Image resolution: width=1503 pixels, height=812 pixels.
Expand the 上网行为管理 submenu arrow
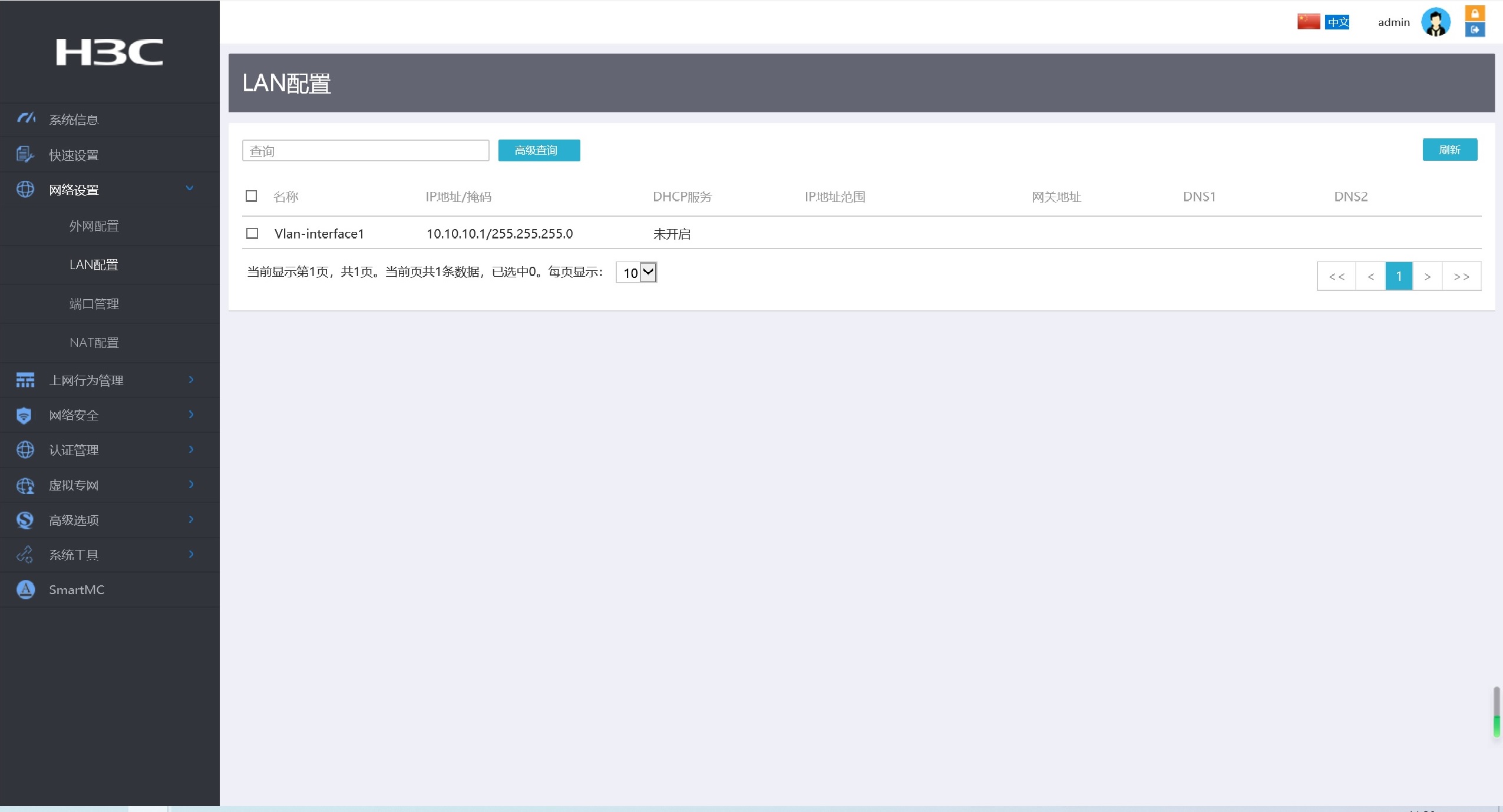click(191, 380)
